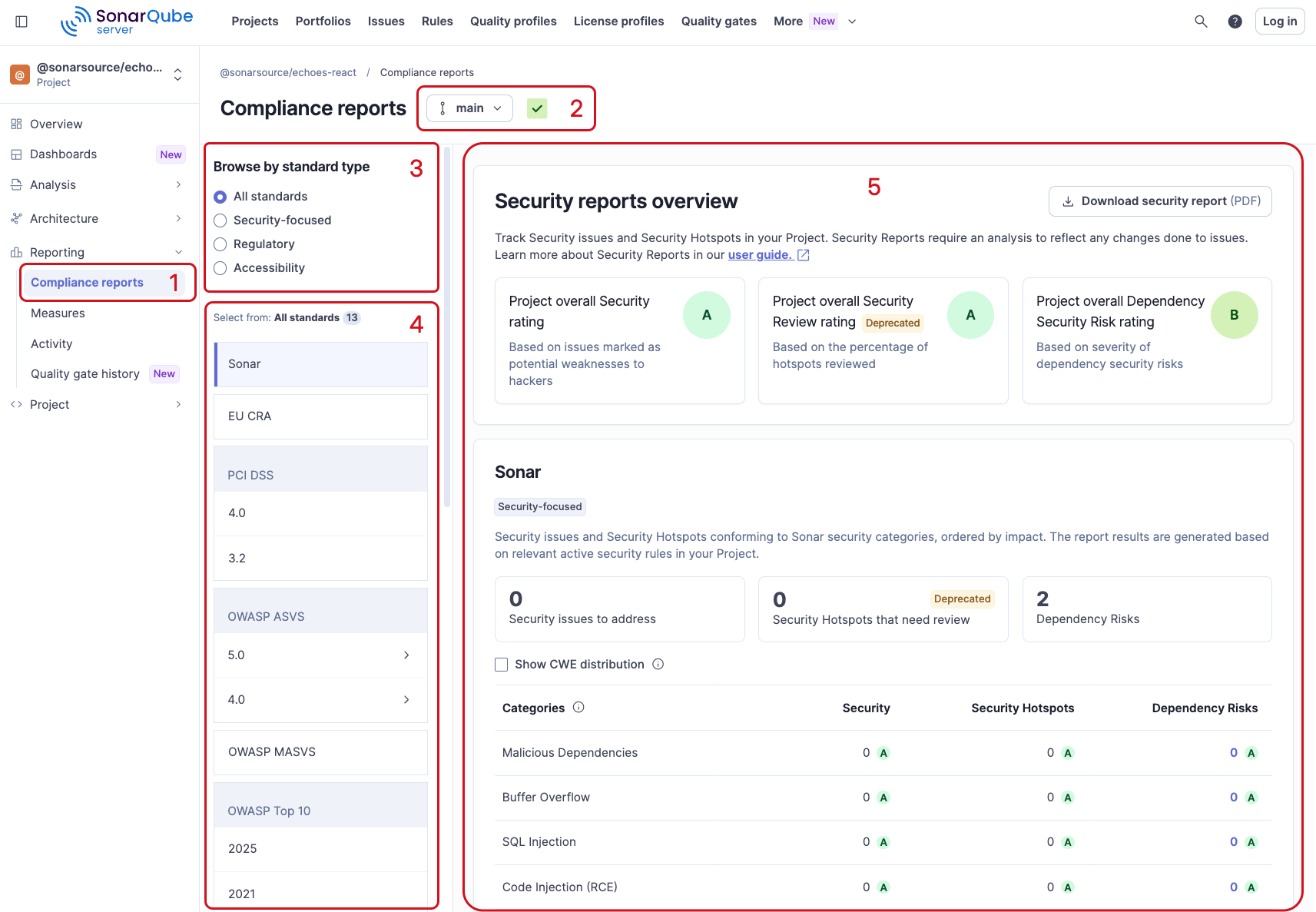Click the Dashboards sidebar icon

click(16, 154)
